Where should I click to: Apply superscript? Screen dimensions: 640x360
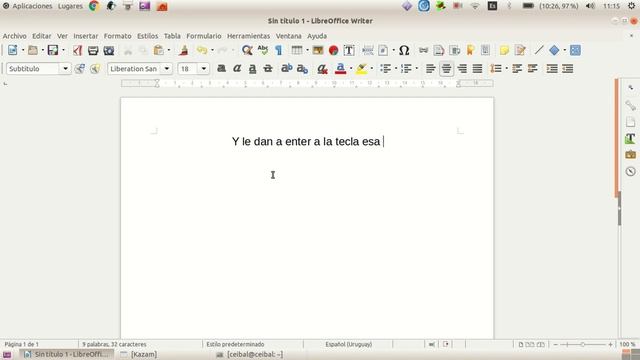[x=287, y=69]
